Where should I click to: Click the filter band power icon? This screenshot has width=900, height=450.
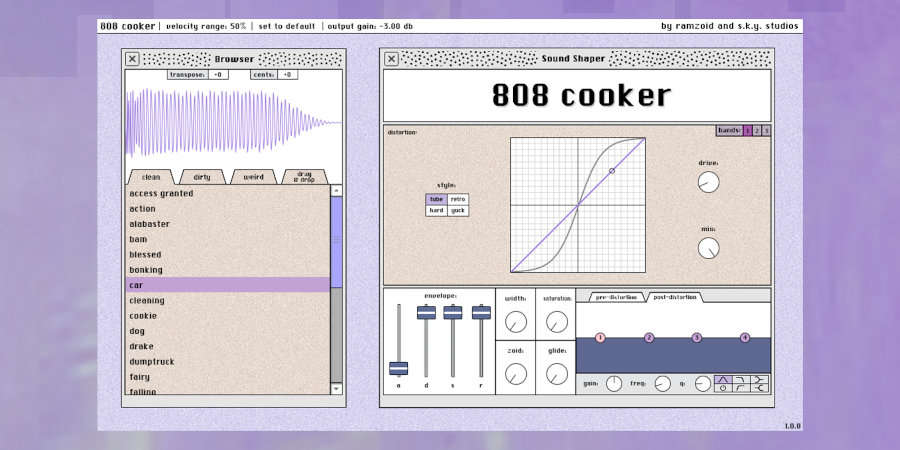coord(722,388)
